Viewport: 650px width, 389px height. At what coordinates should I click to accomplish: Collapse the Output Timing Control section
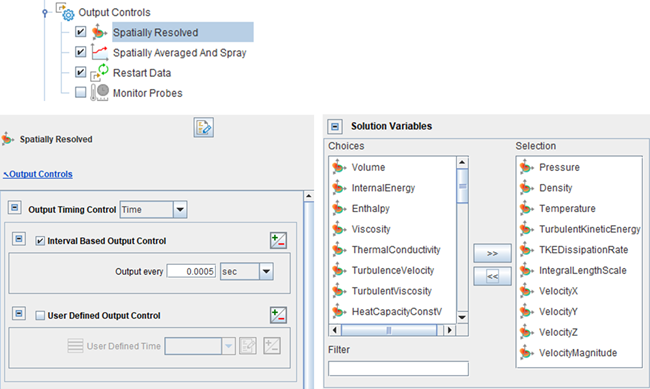(x=15, y=207)
